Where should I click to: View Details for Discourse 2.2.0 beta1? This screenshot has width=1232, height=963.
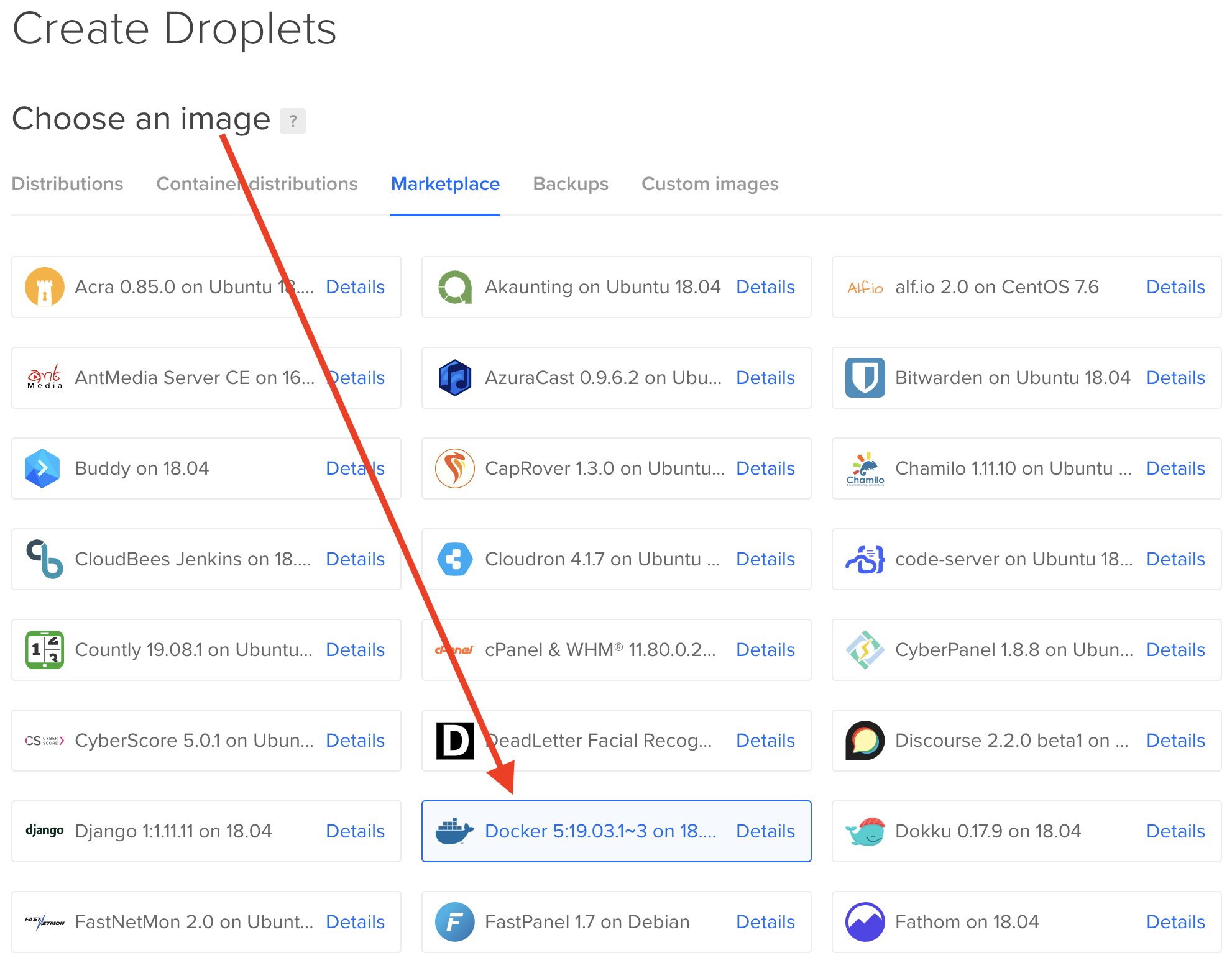(1175, 741)
